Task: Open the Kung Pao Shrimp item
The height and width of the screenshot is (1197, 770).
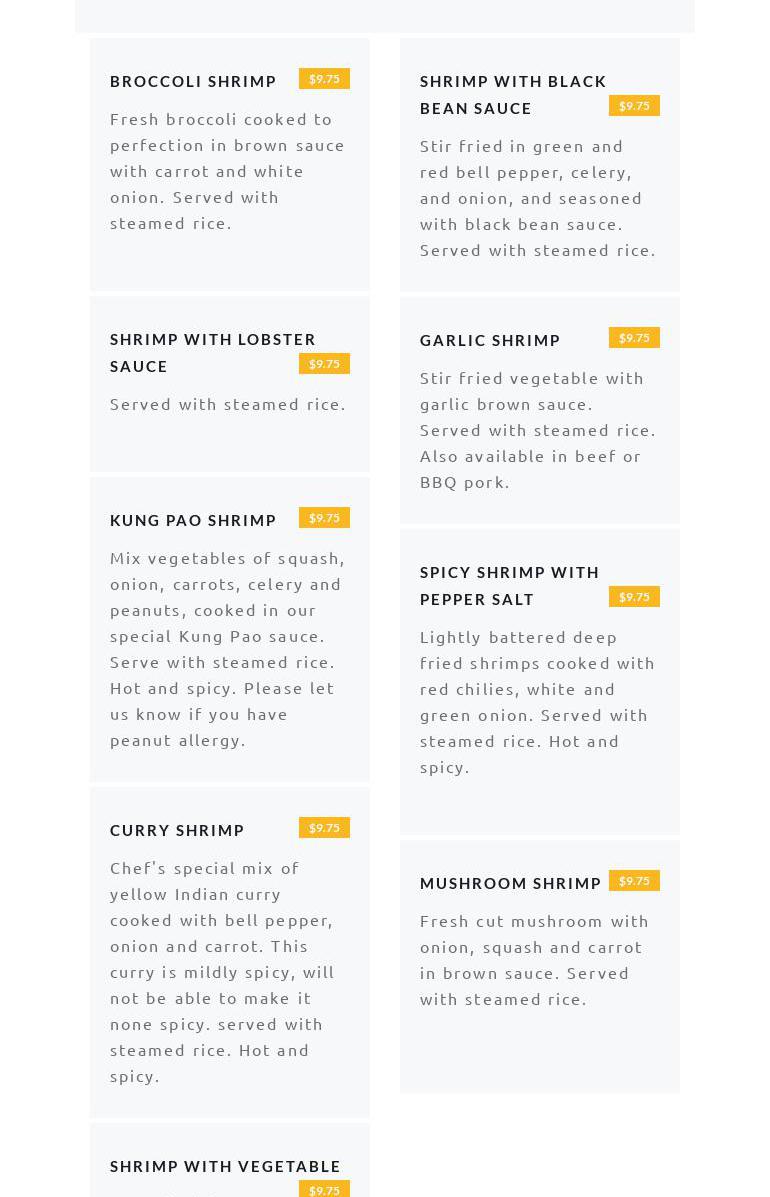Action: click(193, 520)
